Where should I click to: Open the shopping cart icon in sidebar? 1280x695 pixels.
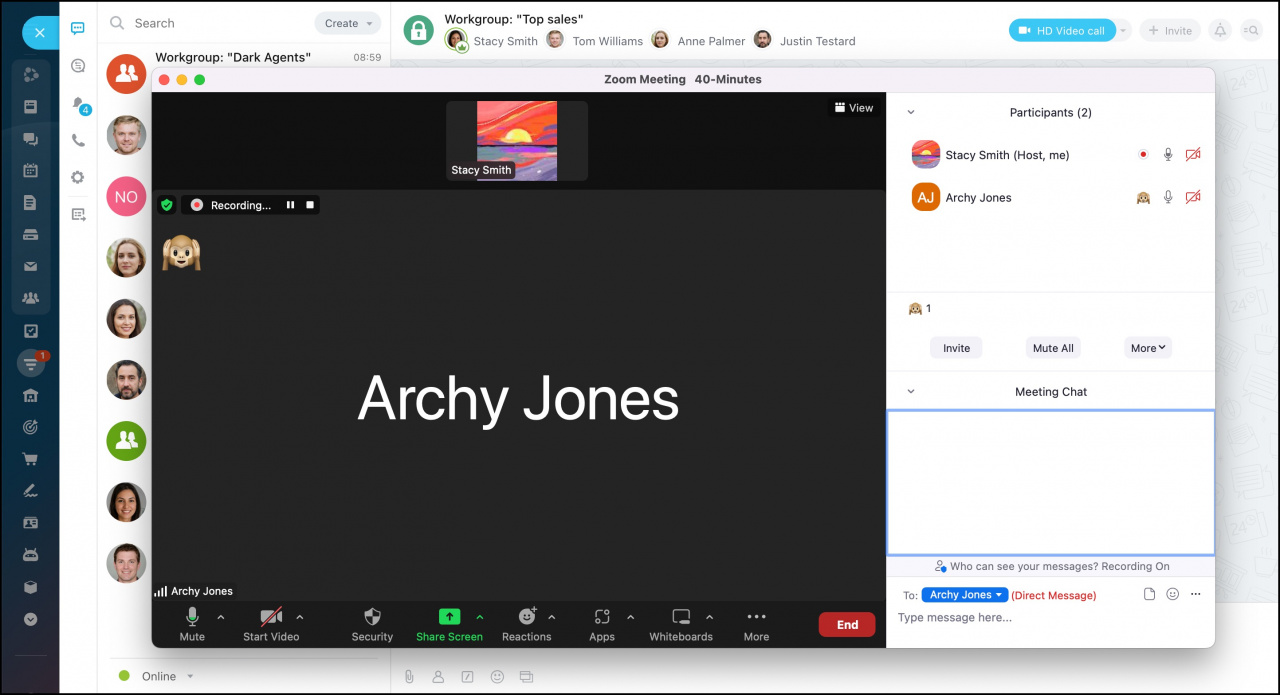click(x=30, y=459)
